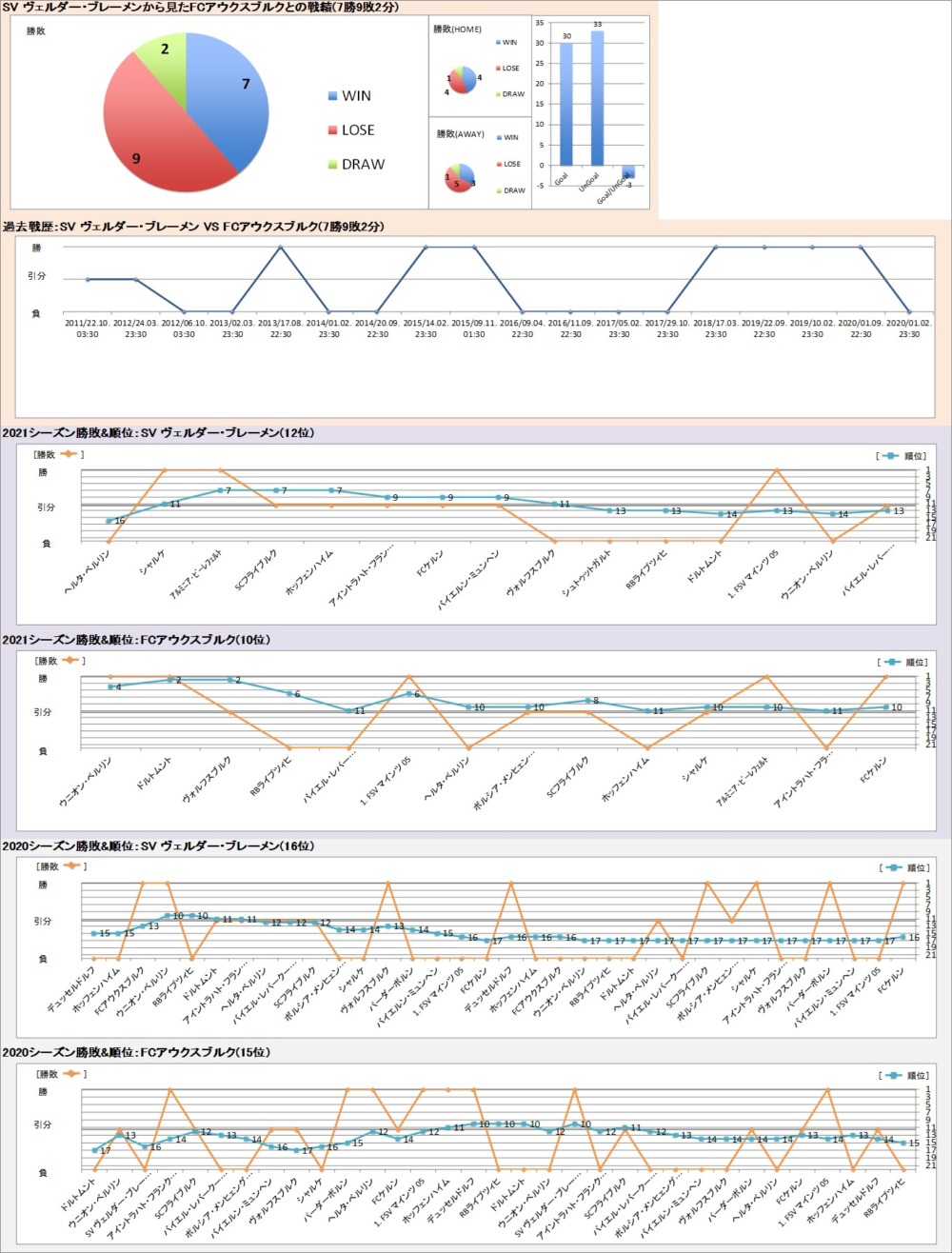
Task: Click date label 2013/17.08. 22:30
Action: point(281,328)
